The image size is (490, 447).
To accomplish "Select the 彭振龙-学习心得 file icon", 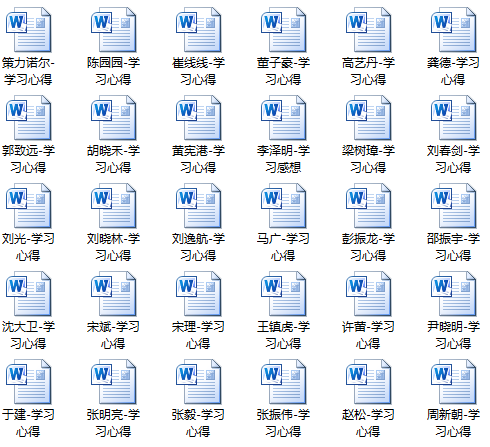I will [x=368, y=206].
